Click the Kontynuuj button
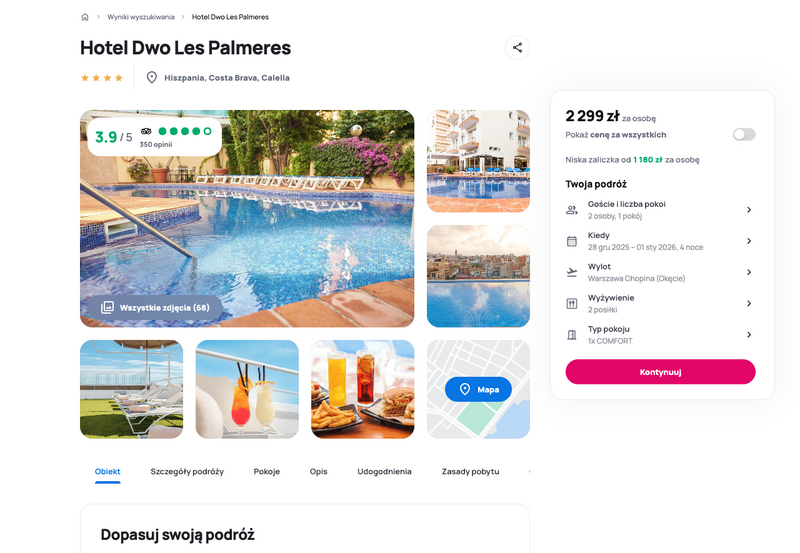 pyautogui.click(x=660, y=372)
